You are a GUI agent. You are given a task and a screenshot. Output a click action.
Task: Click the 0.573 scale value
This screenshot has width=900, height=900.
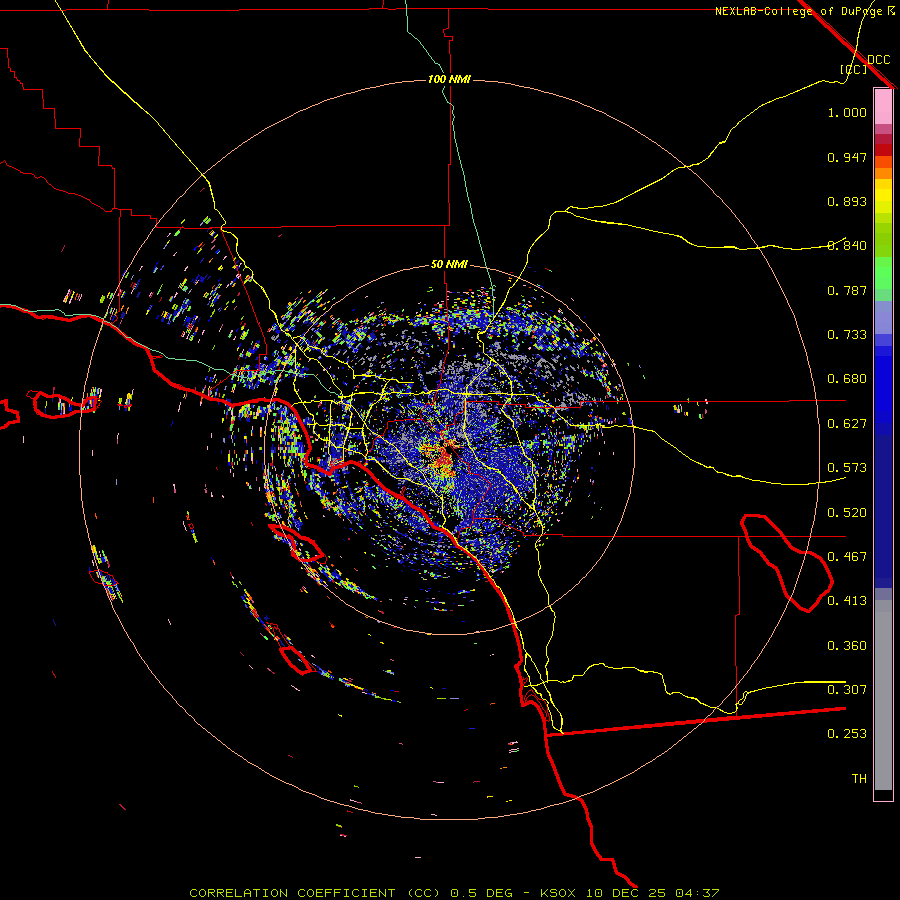(x=847, y=468)
